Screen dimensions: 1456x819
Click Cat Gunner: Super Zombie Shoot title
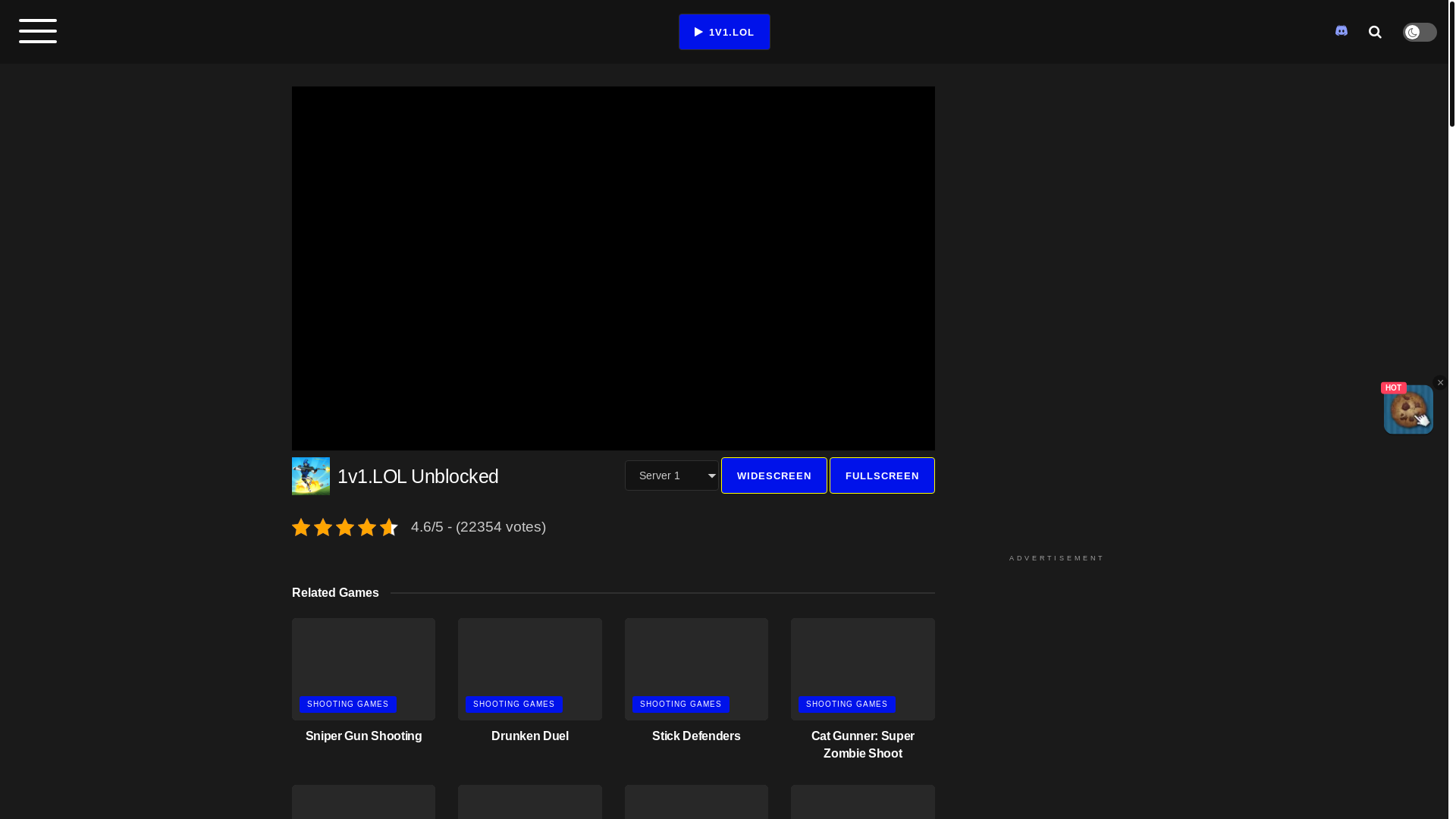863,745
